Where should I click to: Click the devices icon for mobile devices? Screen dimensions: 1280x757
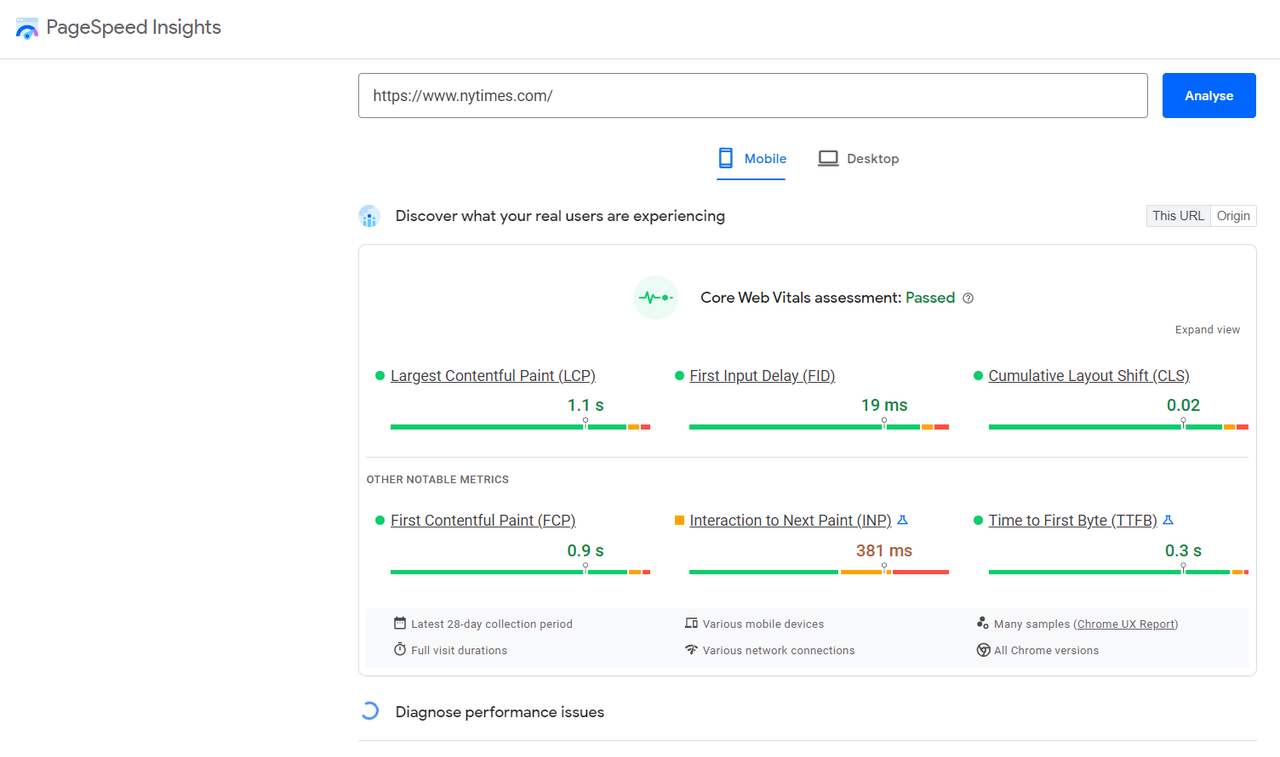click(x=691, y=623)
